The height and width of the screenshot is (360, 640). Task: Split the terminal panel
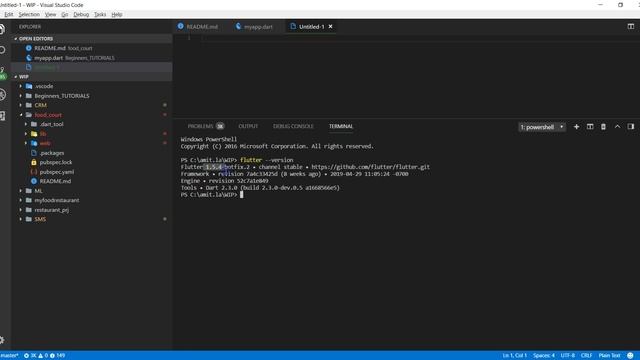pyautogui.click(x=590, y=127)
